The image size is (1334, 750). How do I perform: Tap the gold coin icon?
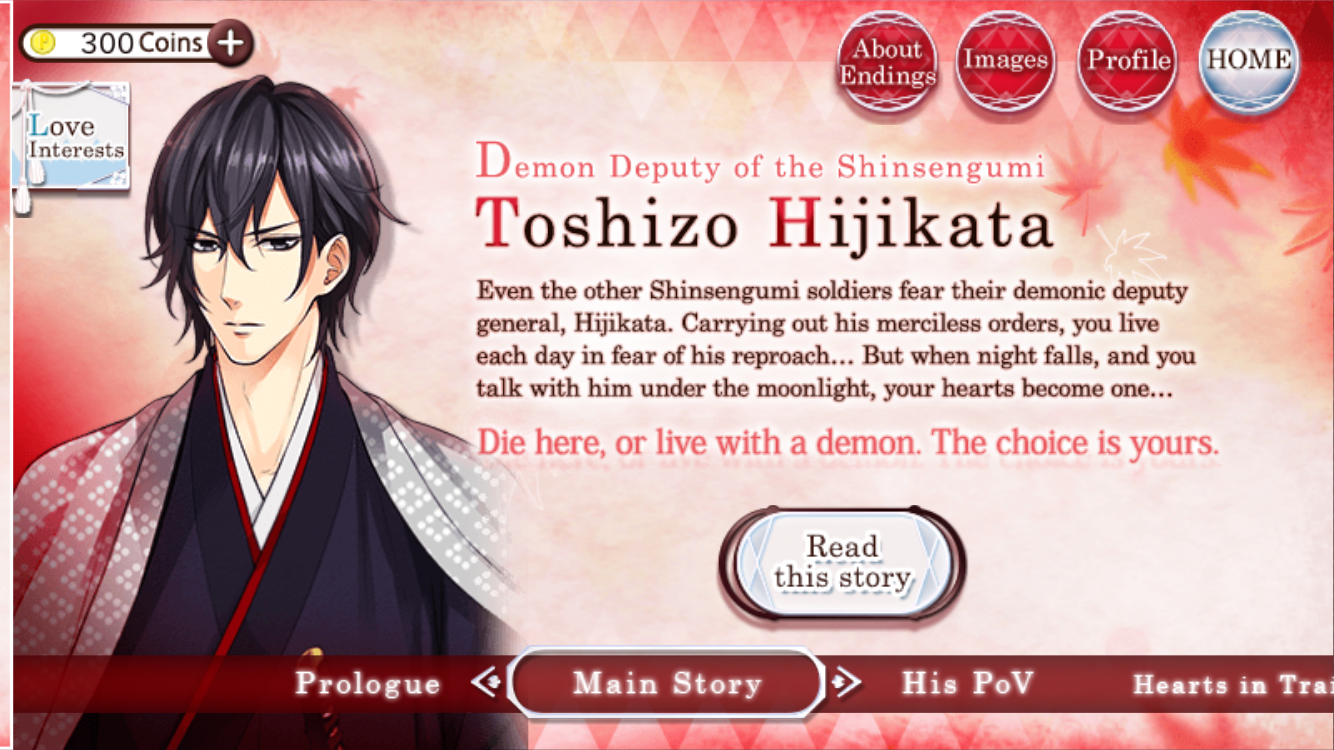pyautogui.click(x=43, y=43)
